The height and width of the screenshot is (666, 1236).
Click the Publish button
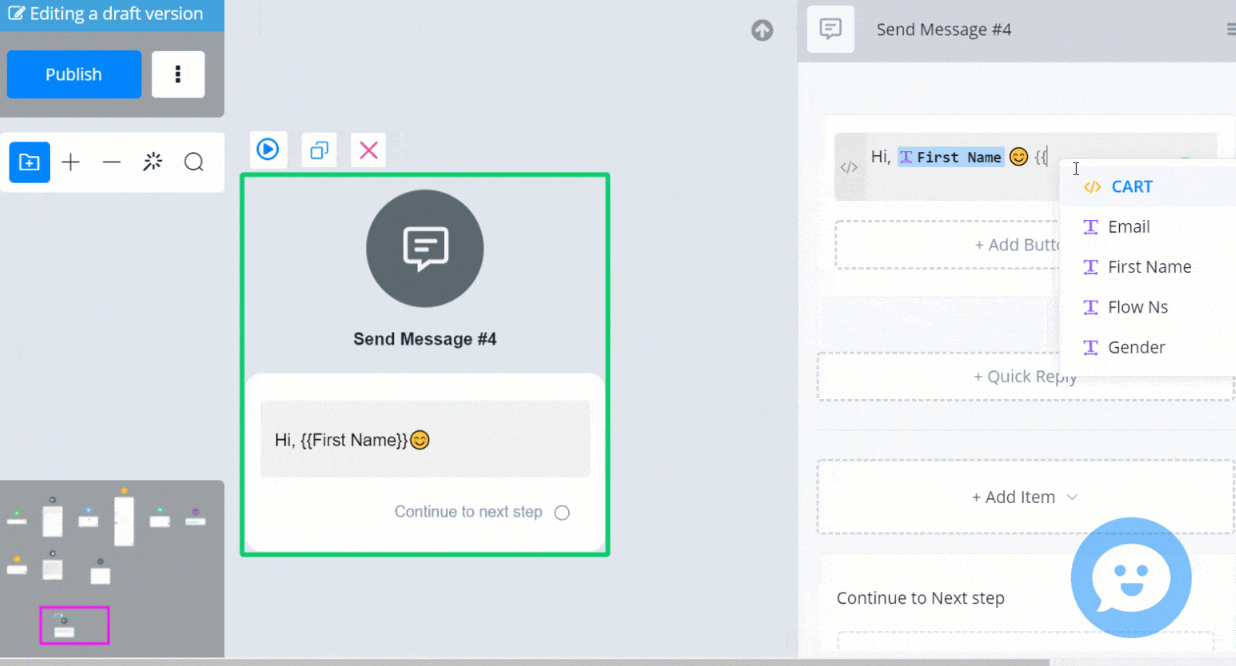(74, 74)
